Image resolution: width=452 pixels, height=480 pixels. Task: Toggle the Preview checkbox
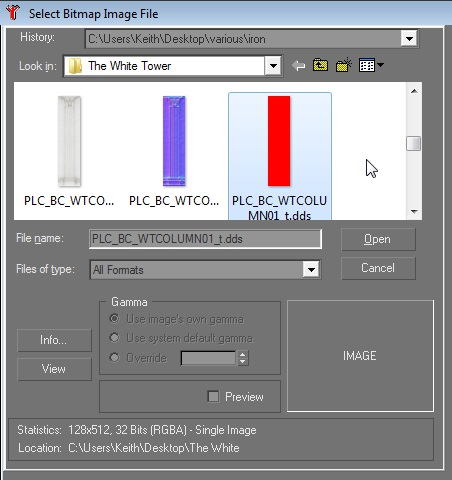[x=213, y=396]
